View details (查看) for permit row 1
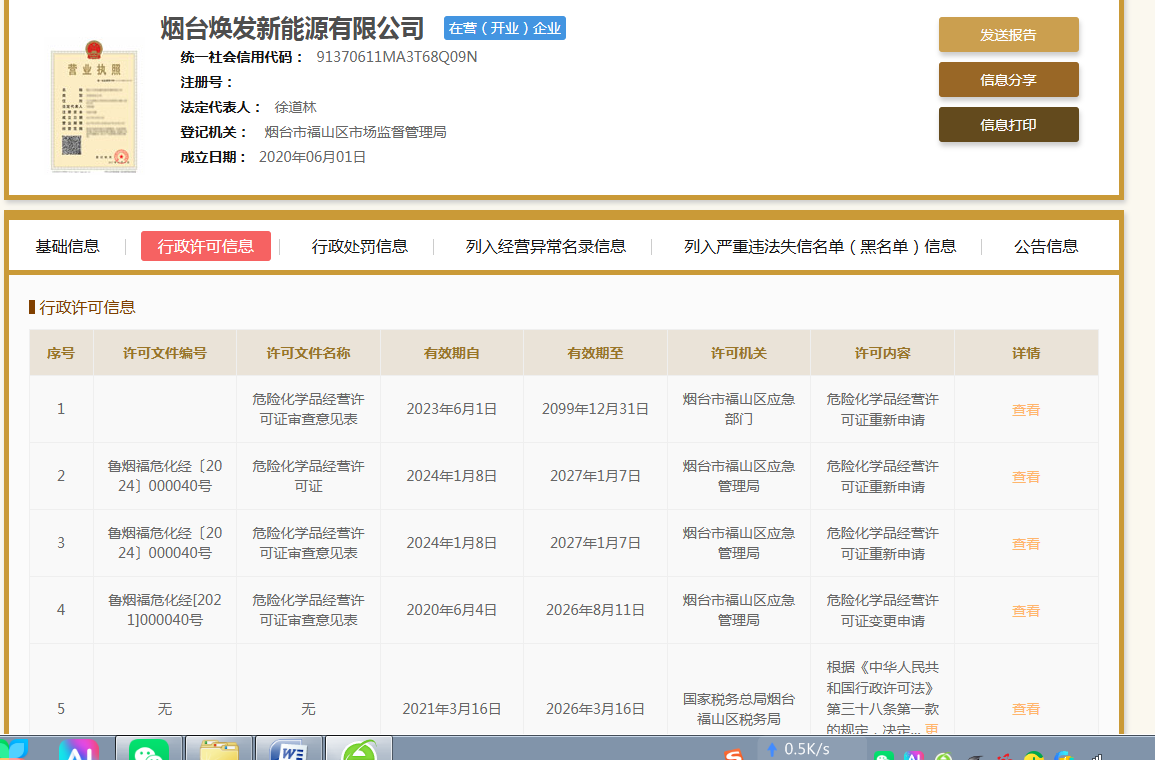The height and width of the screenshot is (760, 1155). point(1026,409)
